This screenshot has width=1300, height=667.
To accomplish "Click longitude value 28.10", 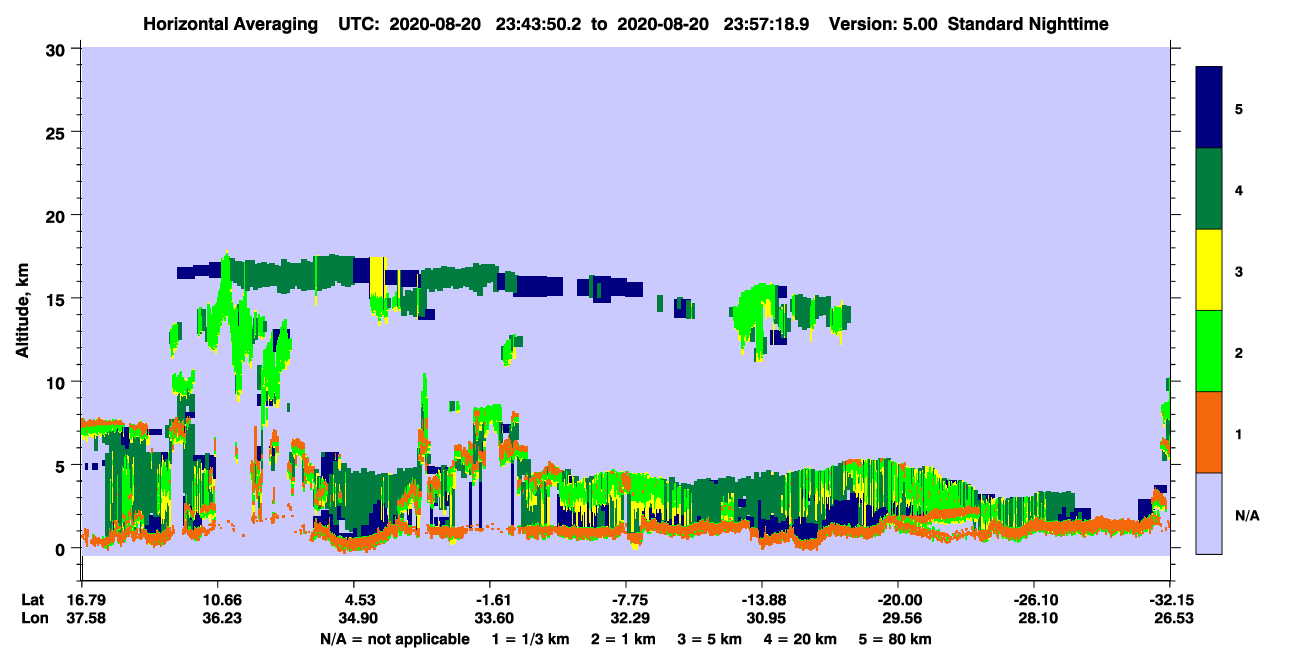I will [1037, 619].
